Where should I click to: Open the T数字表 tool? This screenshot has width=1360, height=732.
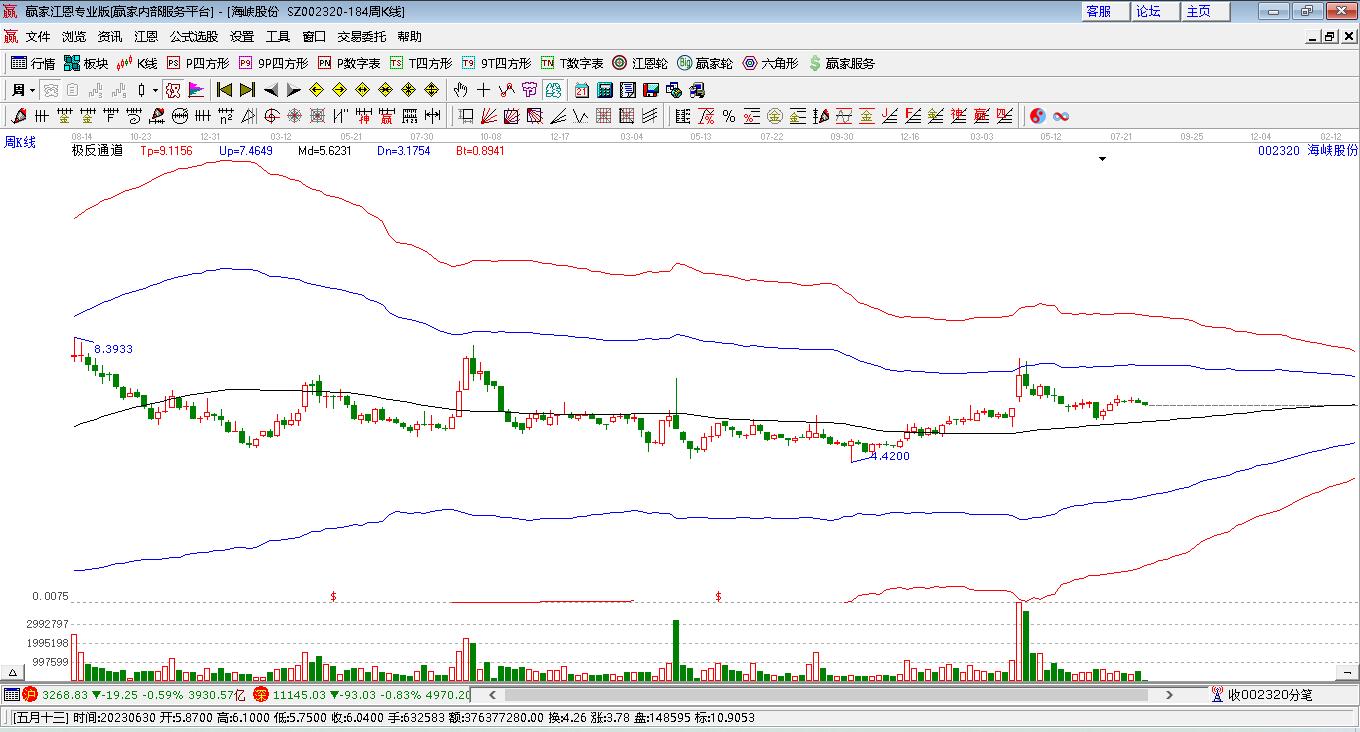tap(572, 63)
